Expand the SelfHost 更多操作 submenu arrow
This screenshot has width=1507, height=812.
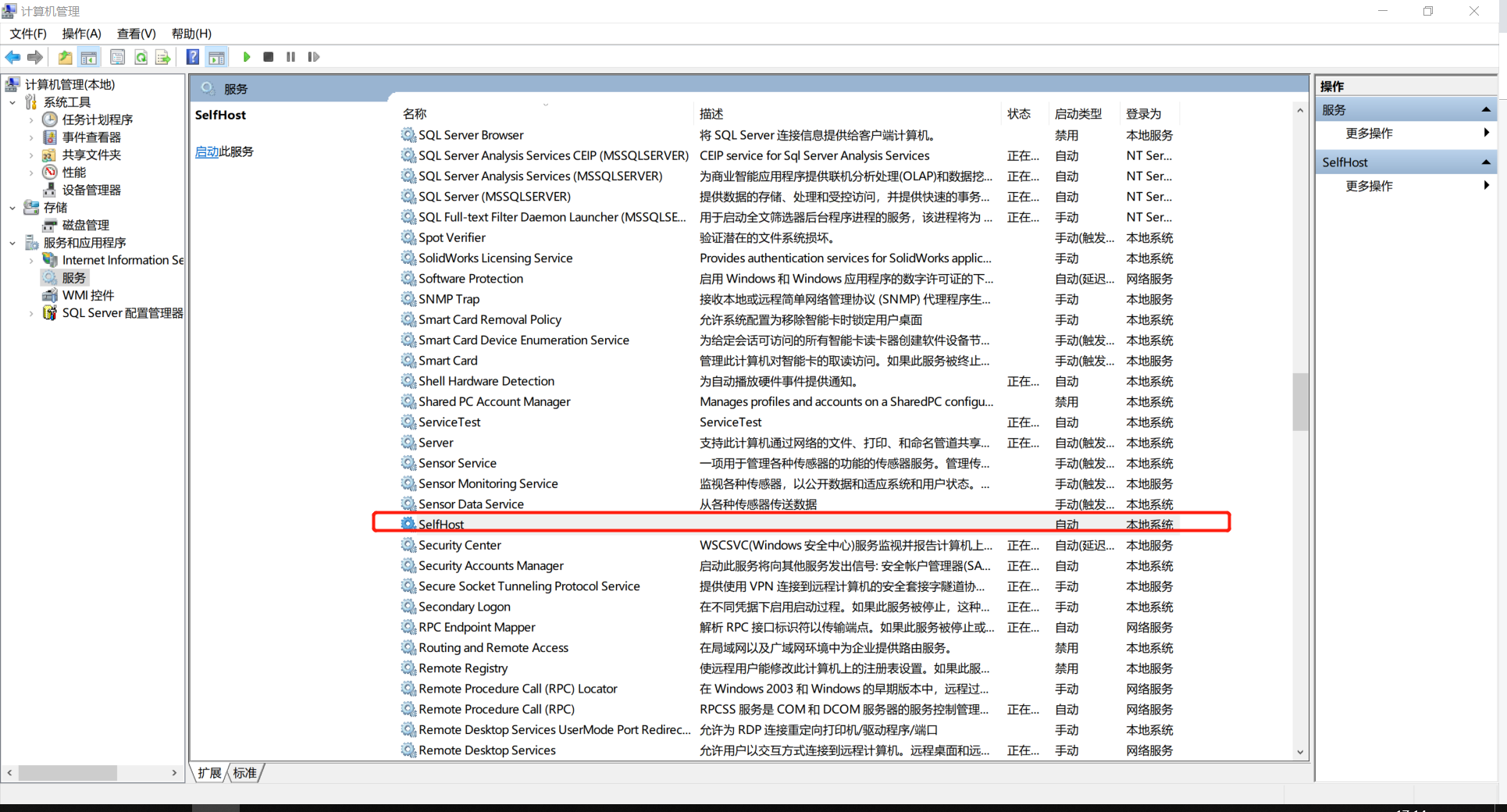click(x=1487, y=186)
